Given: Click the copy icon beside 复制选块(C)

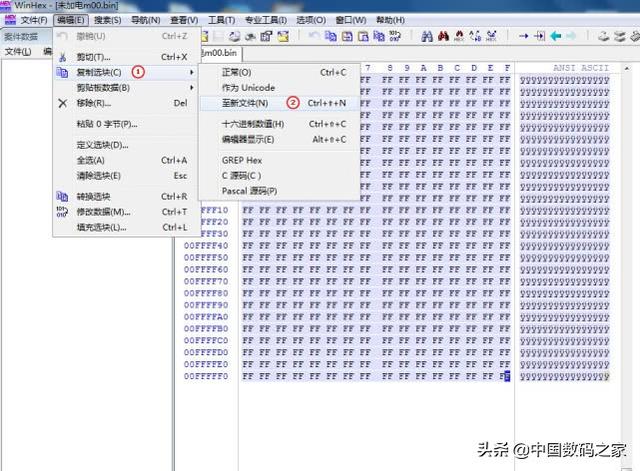Looking at the screenshot, I should pos(62,72).
